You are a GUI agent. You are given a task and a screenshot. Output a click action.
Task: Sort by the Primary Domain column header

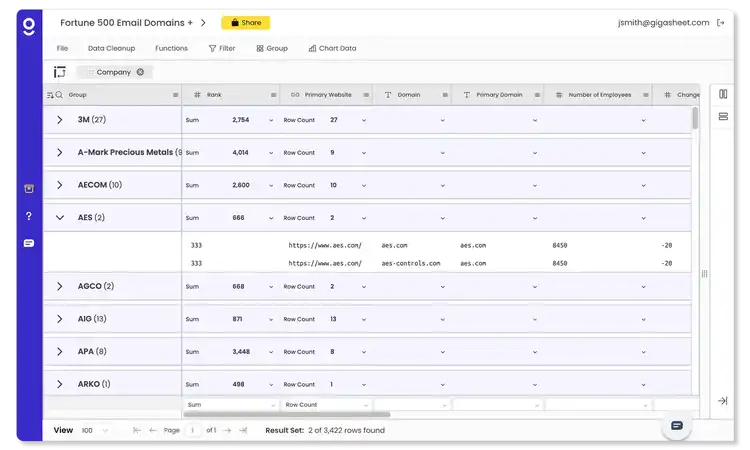[499, 95]
